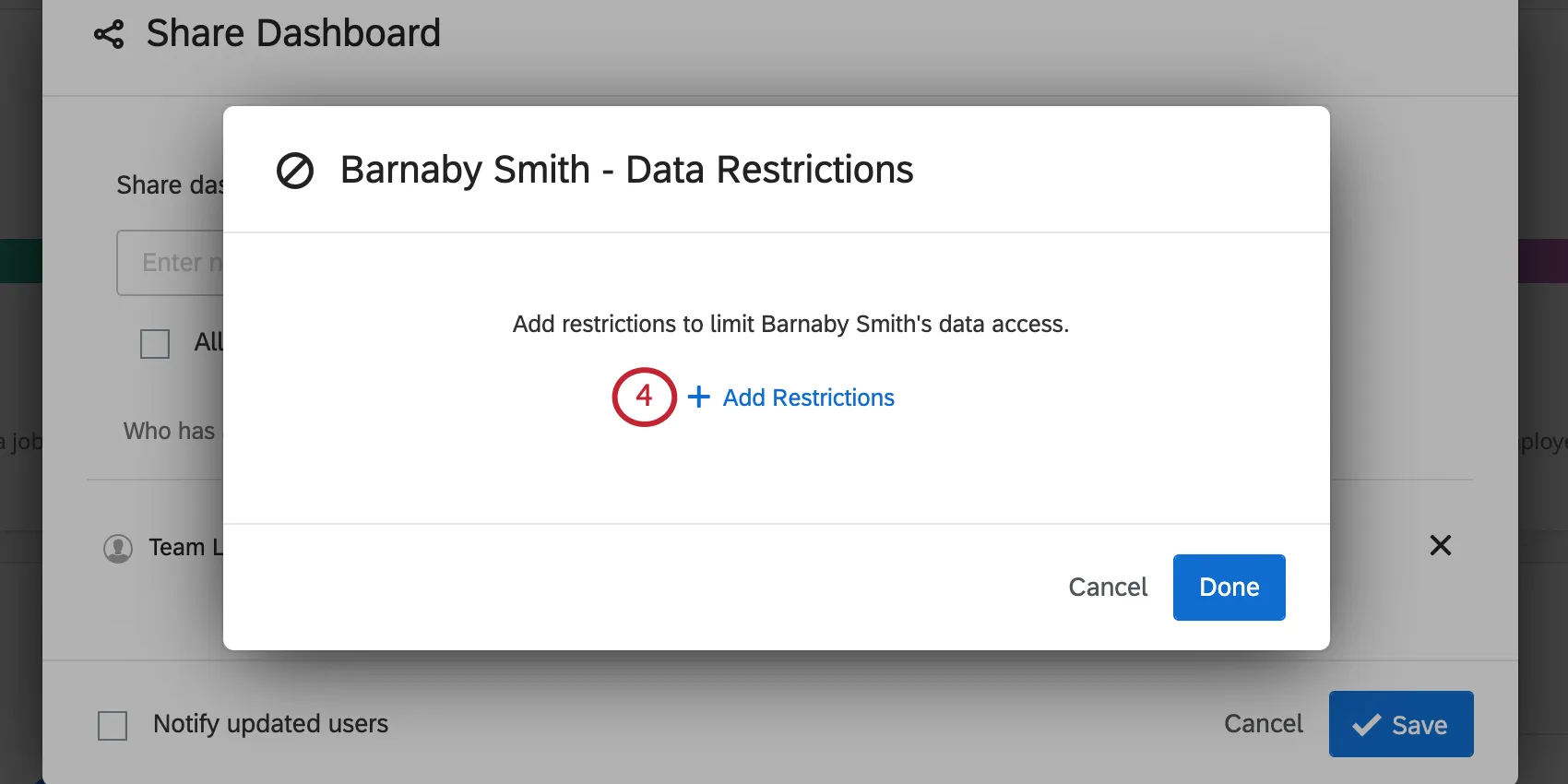
Task: Click the plus icon before Add Restrictions
Action: (699, 397)
